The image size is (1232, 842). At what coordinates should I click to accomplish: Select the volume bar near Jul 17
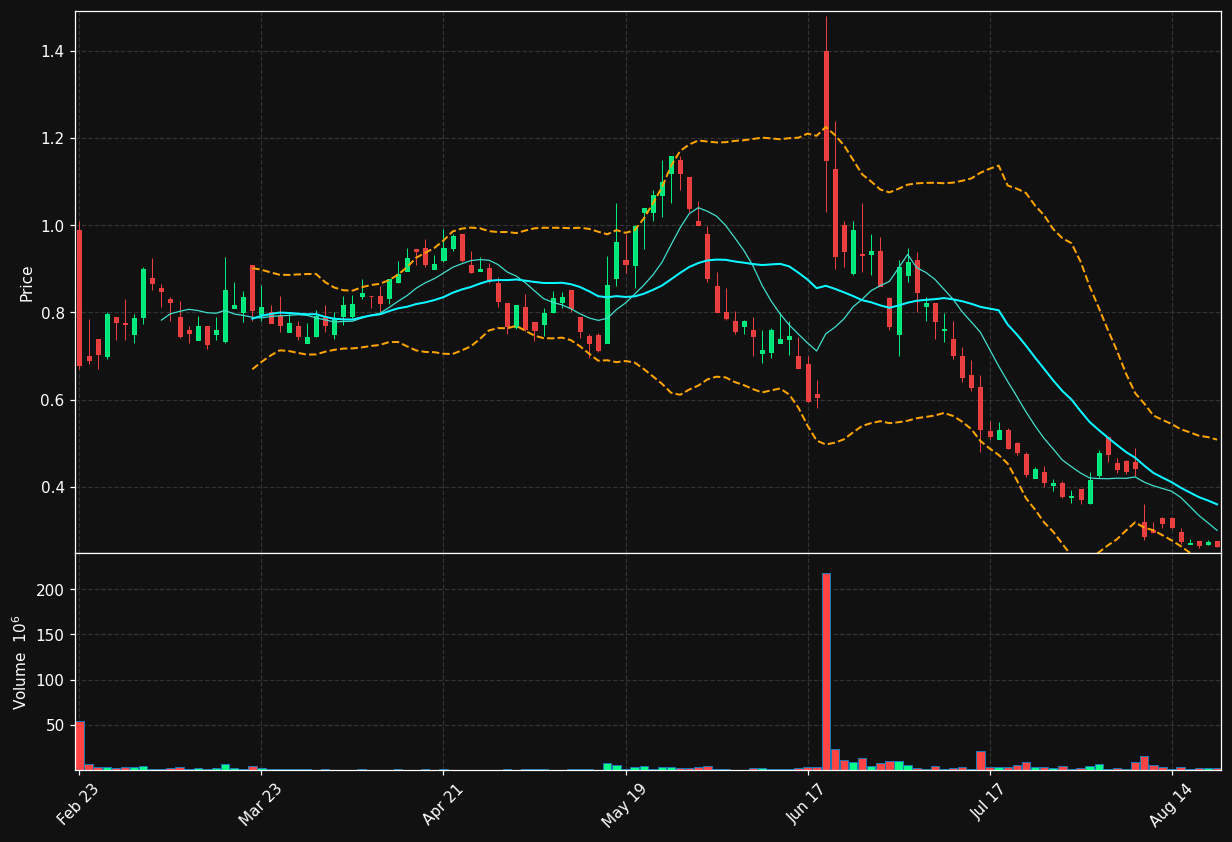pyautogui.click(x=981, y=761)
